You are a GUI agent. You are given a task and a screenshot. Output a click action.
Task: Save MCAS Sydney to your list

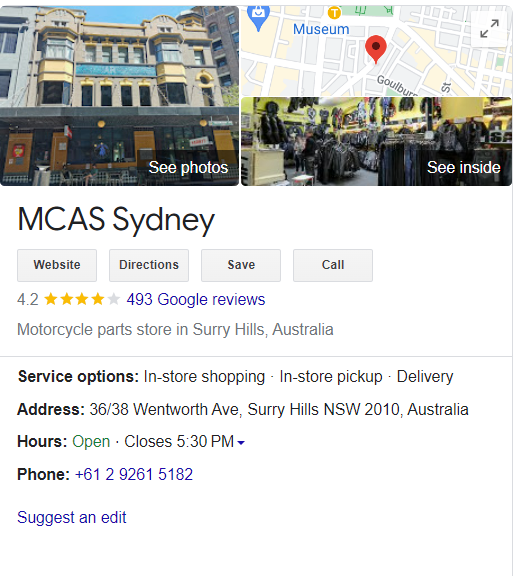[241, 265]
